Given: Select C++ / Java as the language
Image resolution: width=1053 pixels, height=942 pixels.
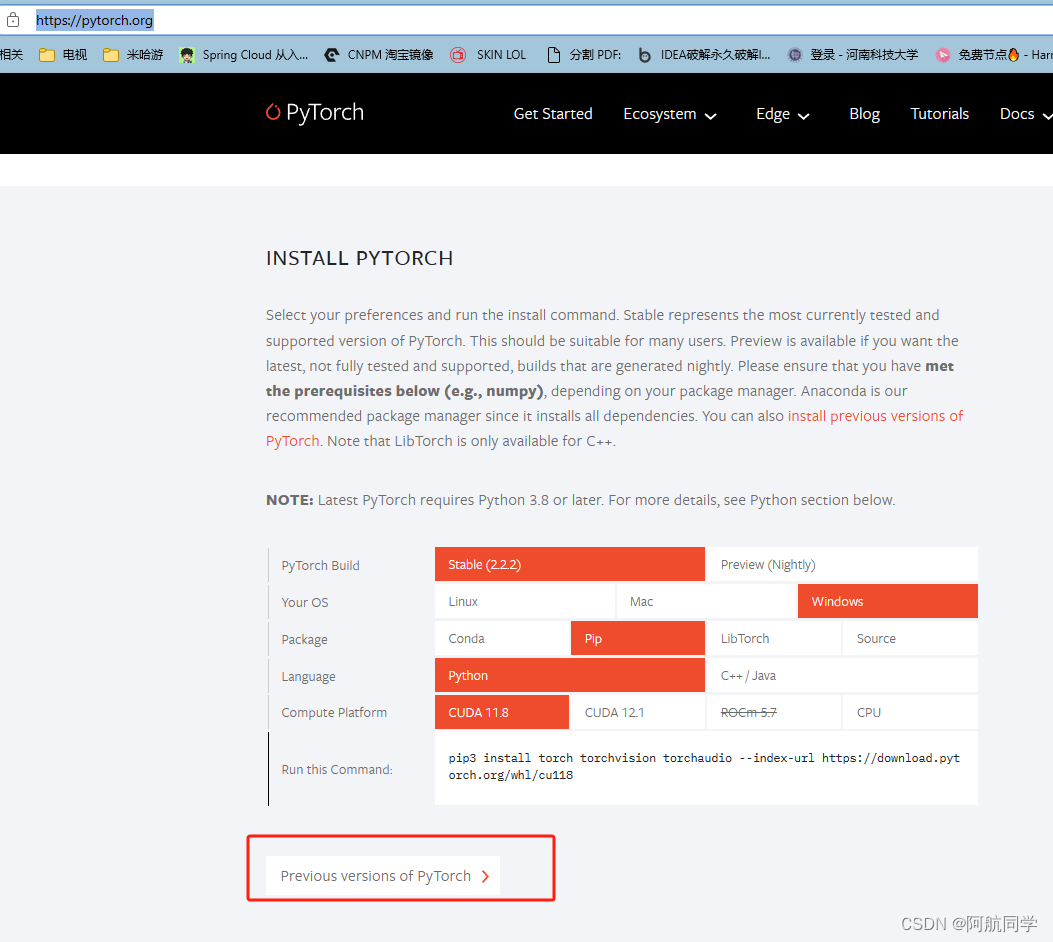Looking at the screenshot, I should click(x=842, y=675).
